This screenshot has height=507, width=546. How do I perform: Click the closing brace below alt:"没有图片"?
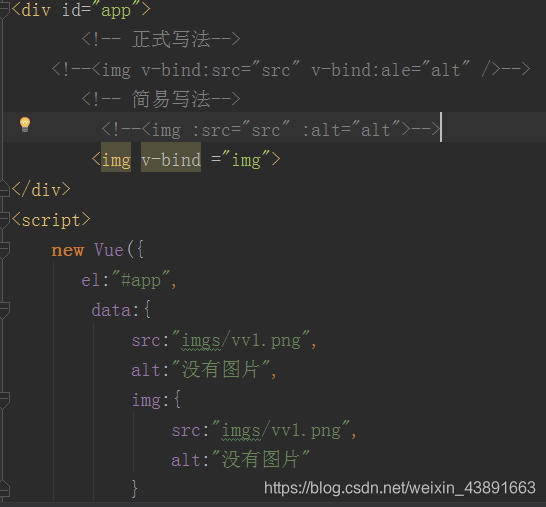(135, 489)
